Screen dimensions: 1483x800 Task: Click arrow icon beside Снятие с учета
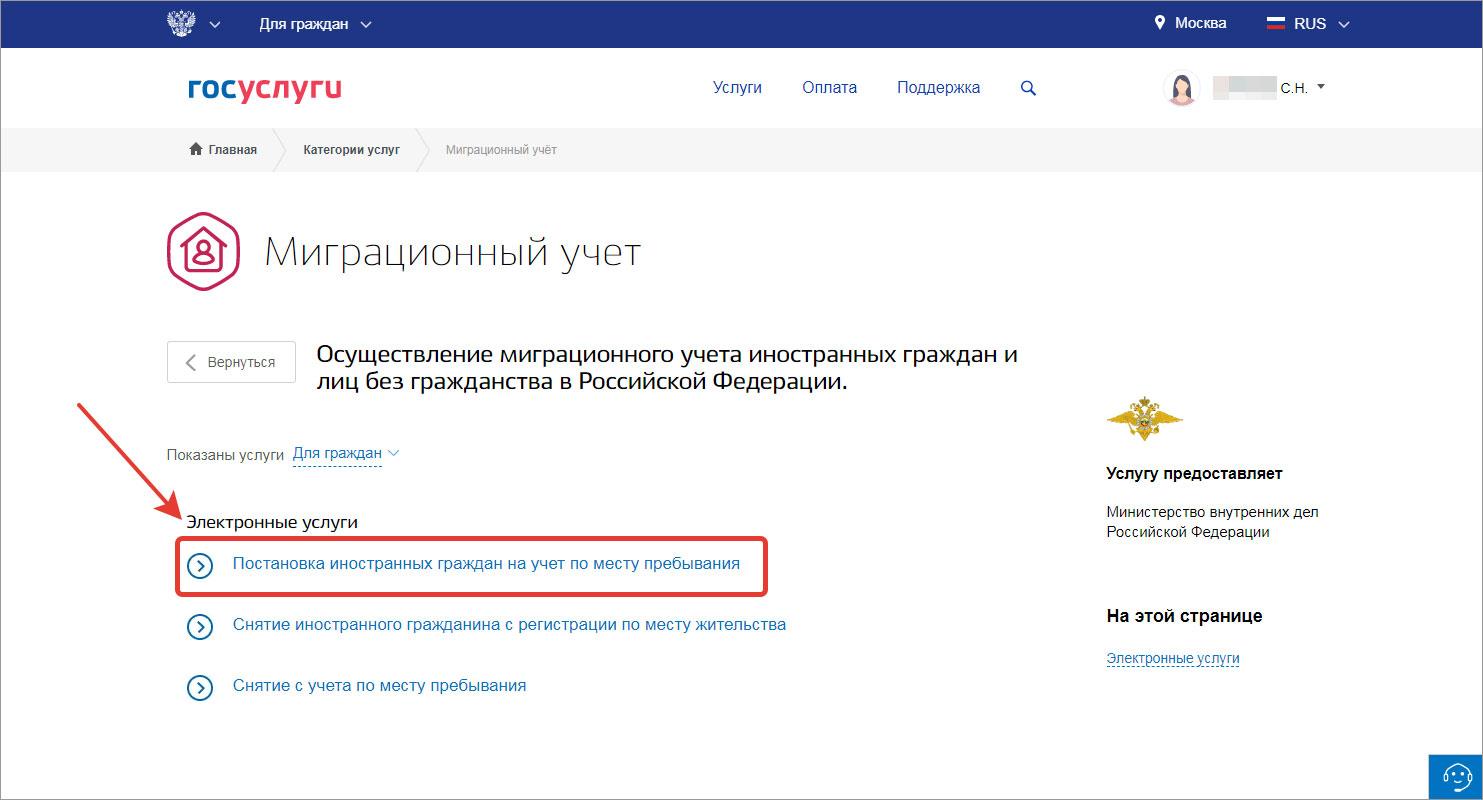[200, 688]
